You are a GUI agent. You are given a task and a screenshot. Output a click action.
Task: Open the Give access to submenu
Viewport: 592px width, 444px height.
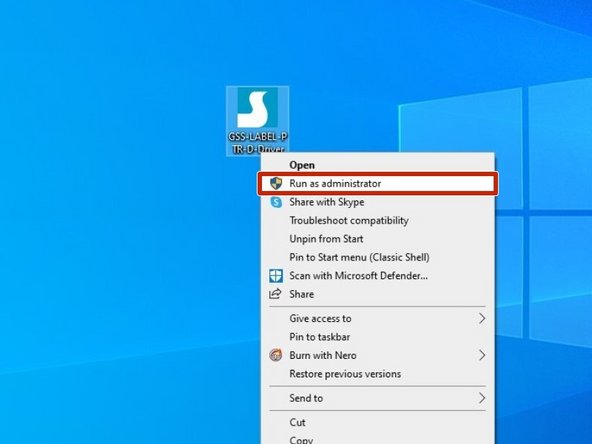click(x=378, y=319)
